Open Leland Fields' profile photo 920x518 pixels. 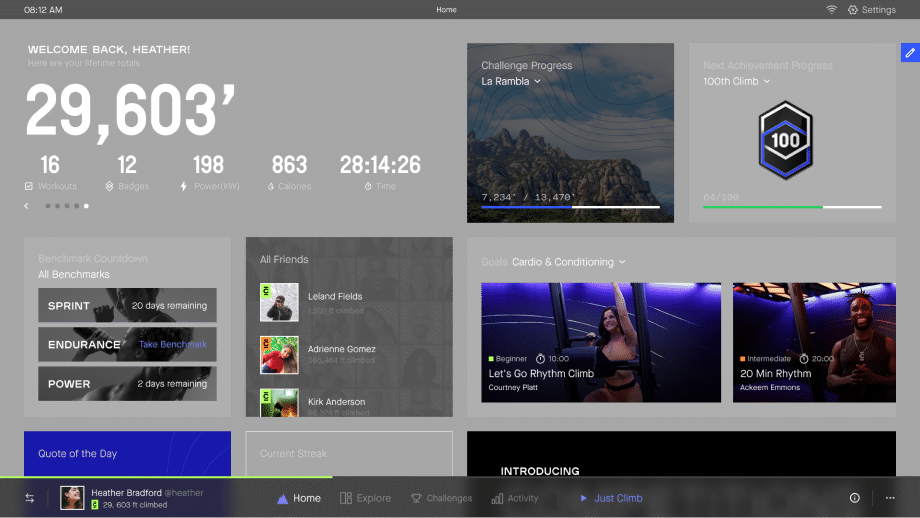279,302
